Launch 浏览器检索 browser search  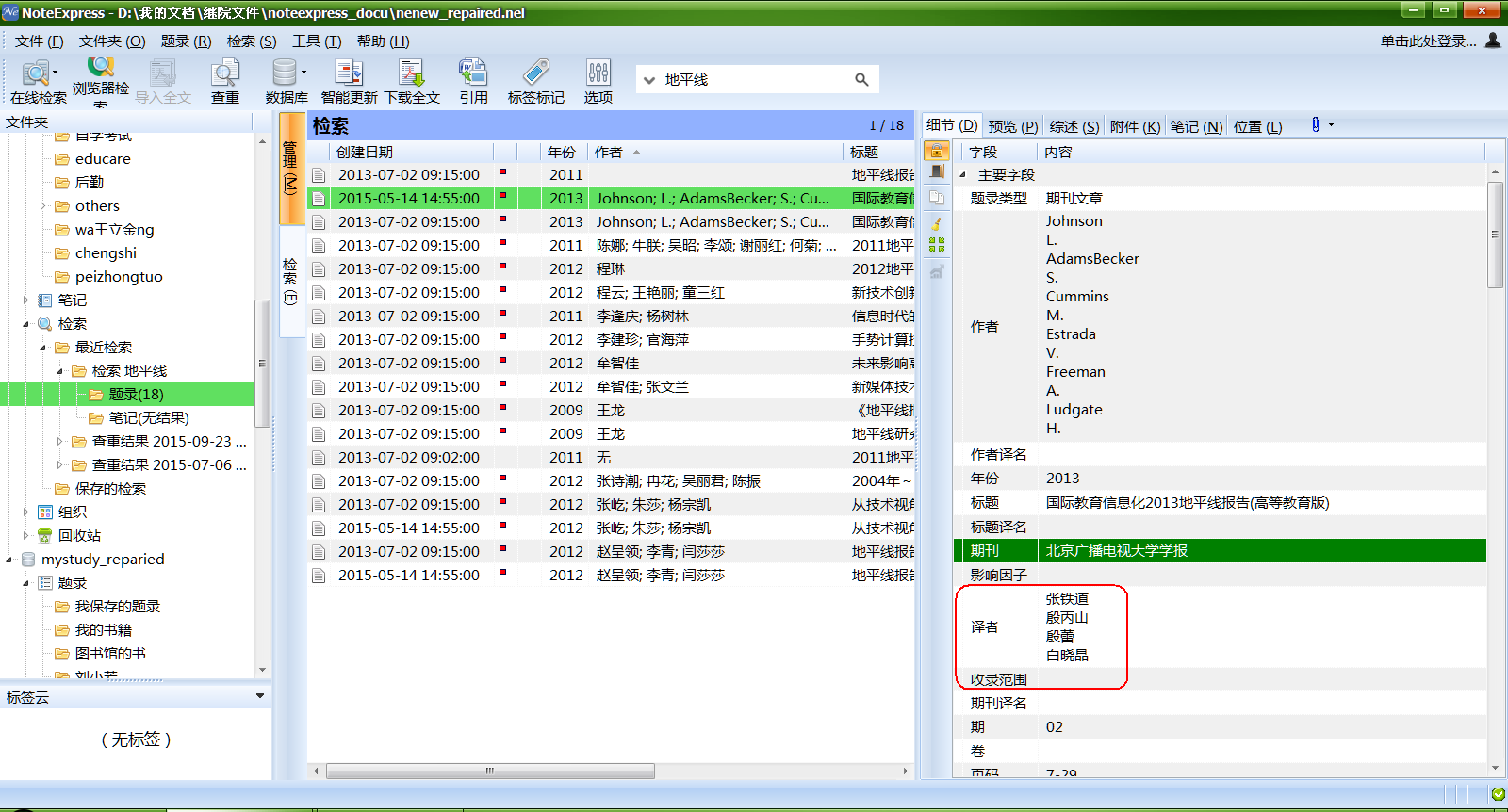pyautogui.click(x=101, y=79)
